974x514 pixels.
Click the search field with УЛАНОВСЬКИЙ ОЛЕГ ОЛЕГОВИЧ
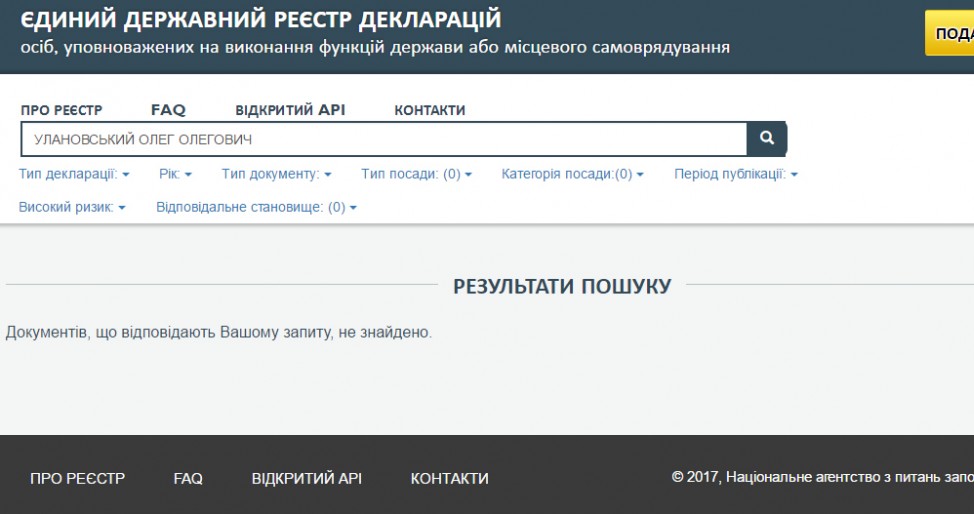click(383, 140)
